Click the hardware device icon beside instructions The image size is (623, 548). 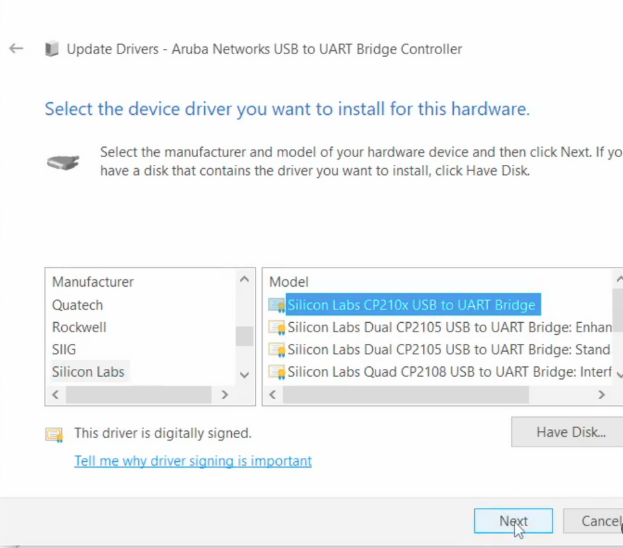[x=62, y=161]
